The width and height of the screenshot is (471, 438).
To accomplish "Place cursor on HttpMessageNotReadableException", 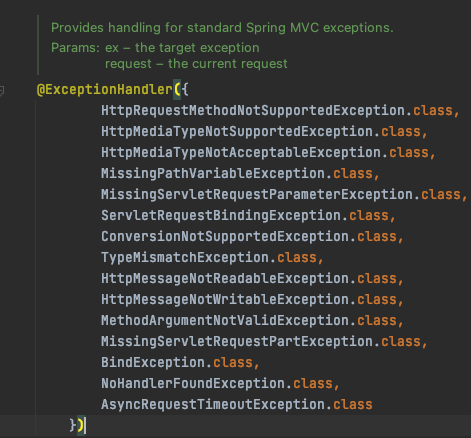I will 225,278.
